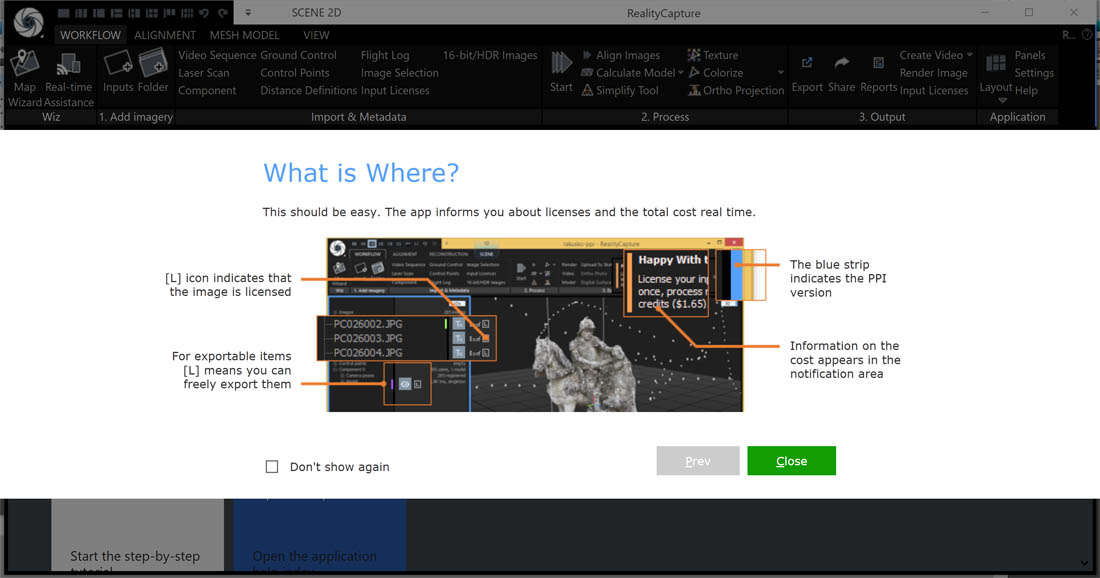Viewport: 1100px width, 578px height.
Task: Expand more Process tools arrow beside Colorize
Action: click(781, 73)
